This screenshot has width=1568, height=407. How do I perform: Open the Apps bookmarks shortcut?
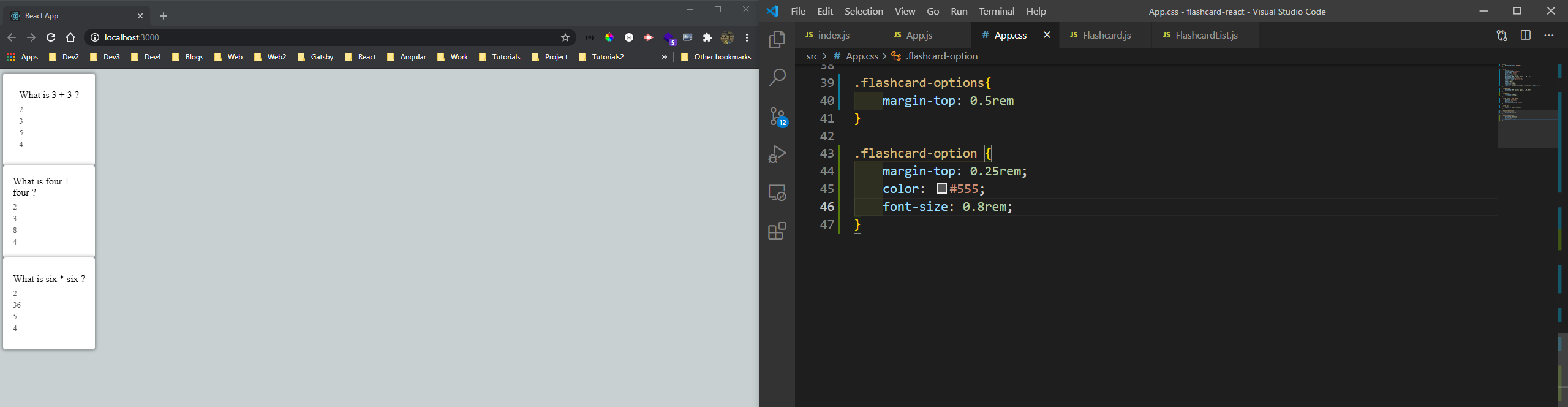point(23,57)
